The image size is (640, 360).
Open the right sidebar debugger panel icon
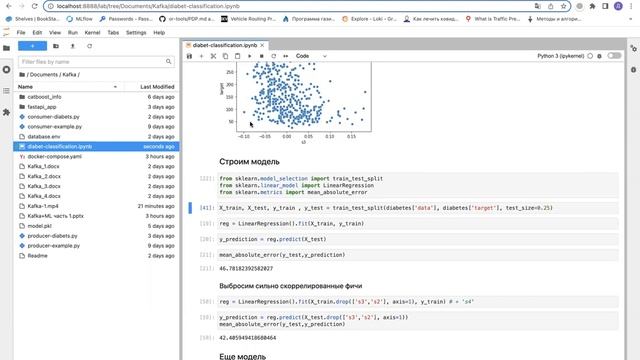(633, 69)
